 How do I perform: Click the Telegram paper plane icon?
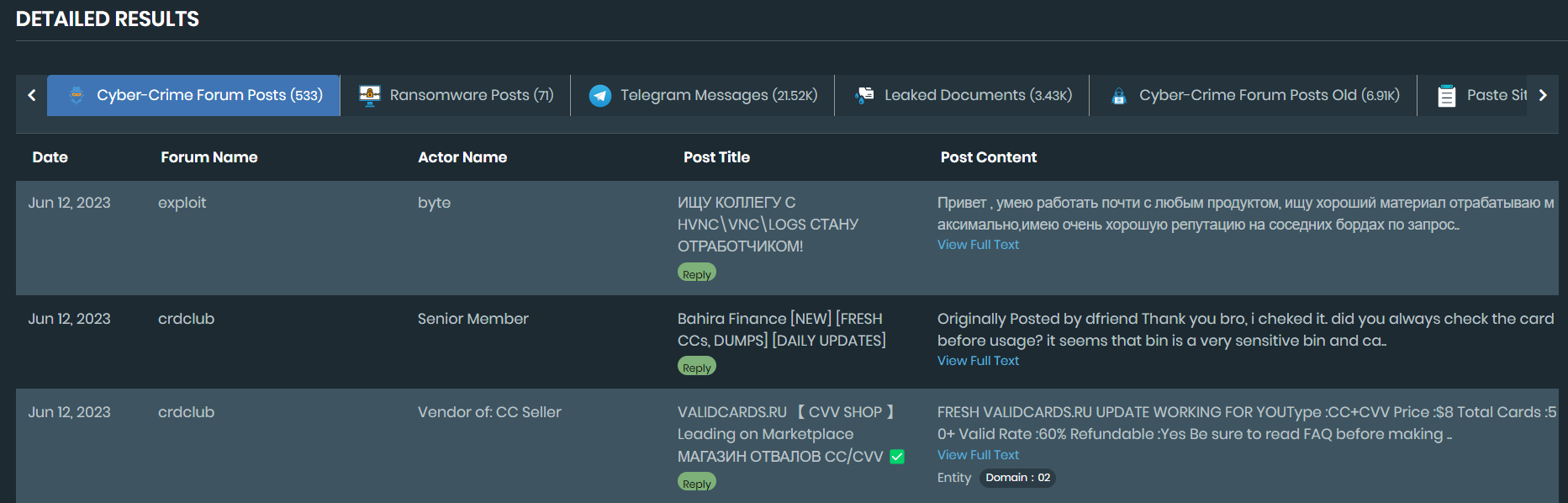coord(600,96)
